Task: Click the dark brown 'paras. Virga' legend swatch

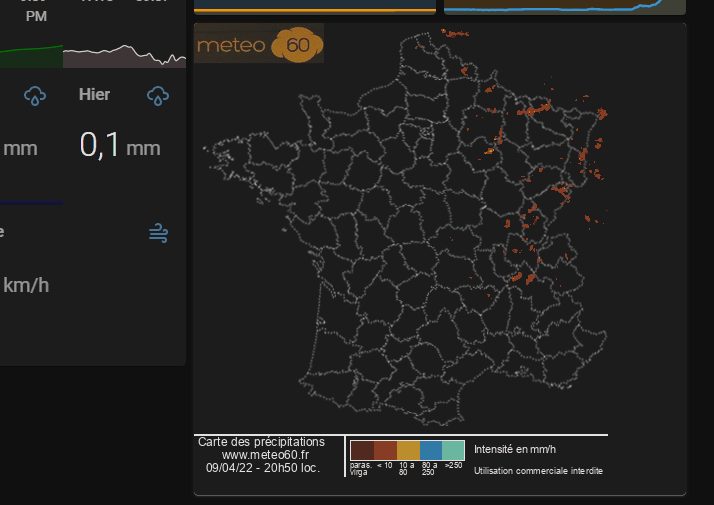Action: click(362, 450)
